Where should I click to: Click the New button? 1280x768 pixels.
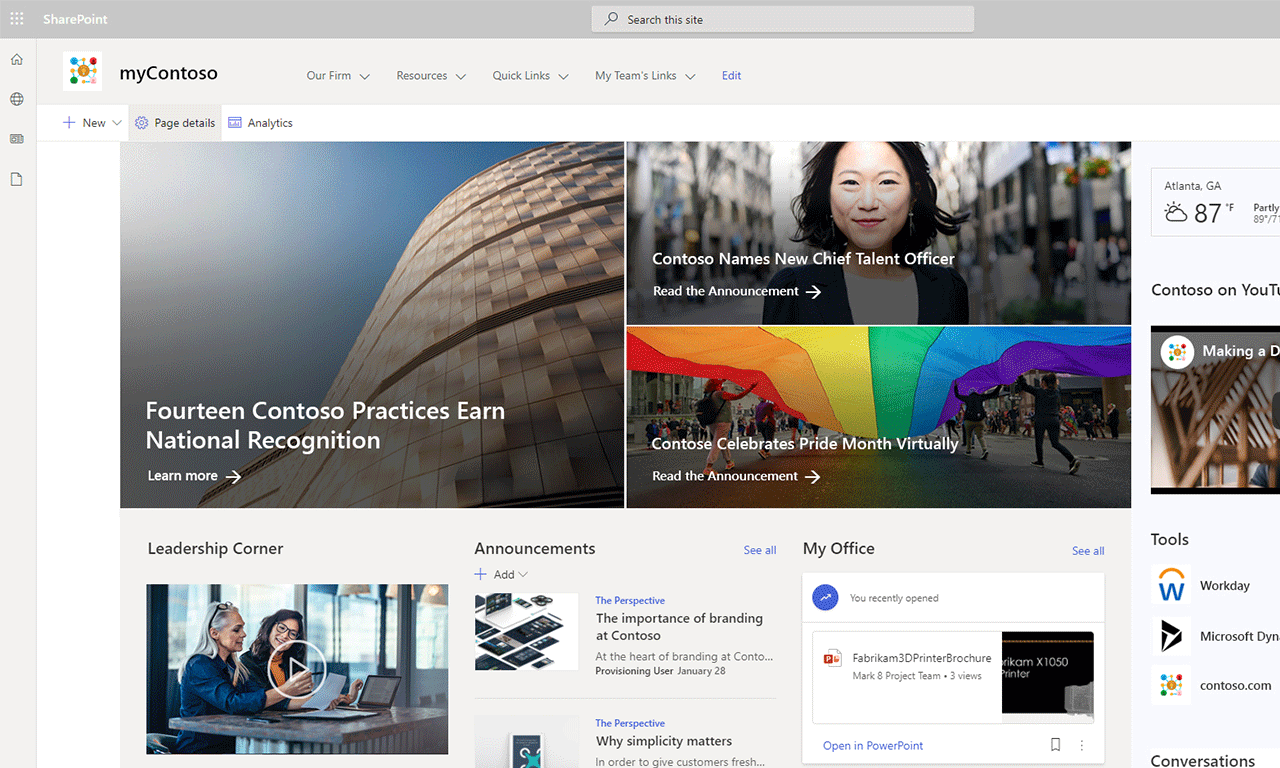[x=93, y=123]
